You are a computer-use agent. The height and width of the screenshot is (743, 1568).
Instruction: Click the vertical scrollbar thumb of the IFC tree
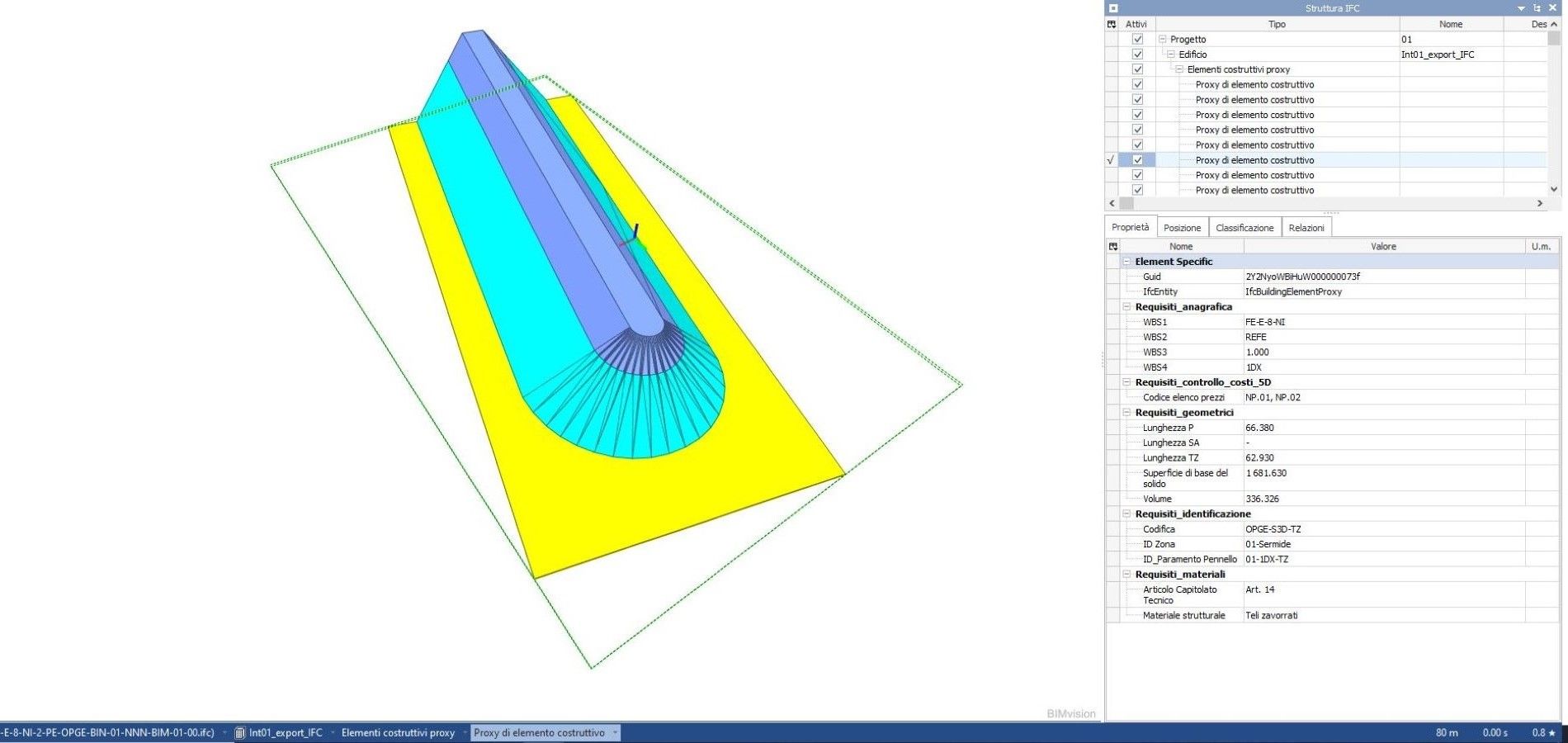[x=1554, y=38]
